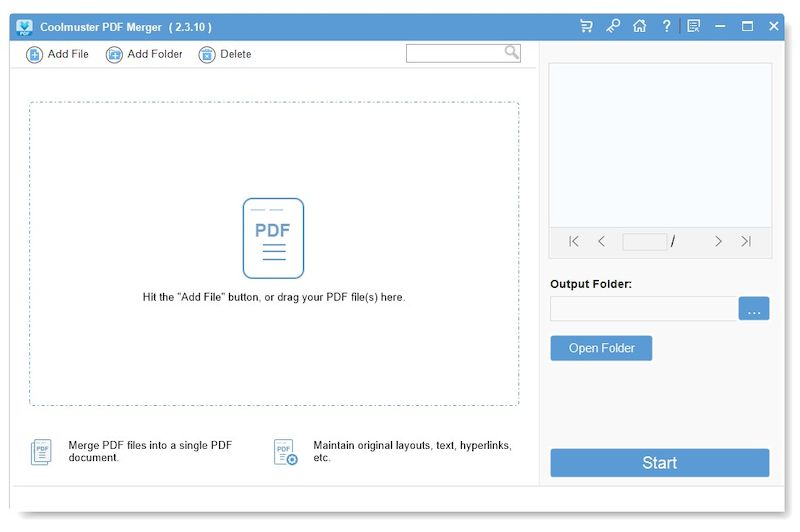This screenshot has width=800, height=532.
Task: Go to the home page icon
Action: click(x=639, y=26)
